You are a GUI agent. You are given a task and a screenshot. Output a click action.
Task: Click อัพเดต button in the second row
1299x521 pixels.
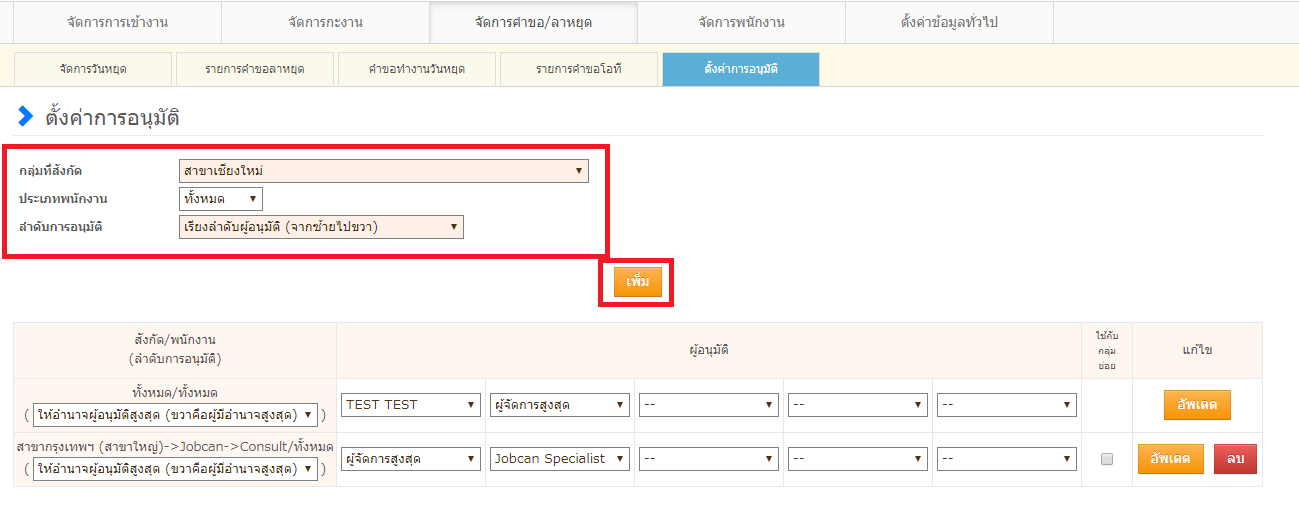[x=1170, y=459]
